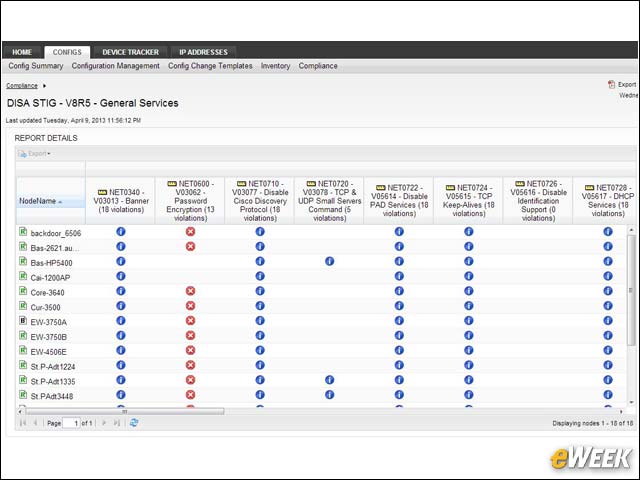This screenshot has height=480, width=640.
Task: Open Password Encryption violation for EW-3750A
Action: coord(190,320)
